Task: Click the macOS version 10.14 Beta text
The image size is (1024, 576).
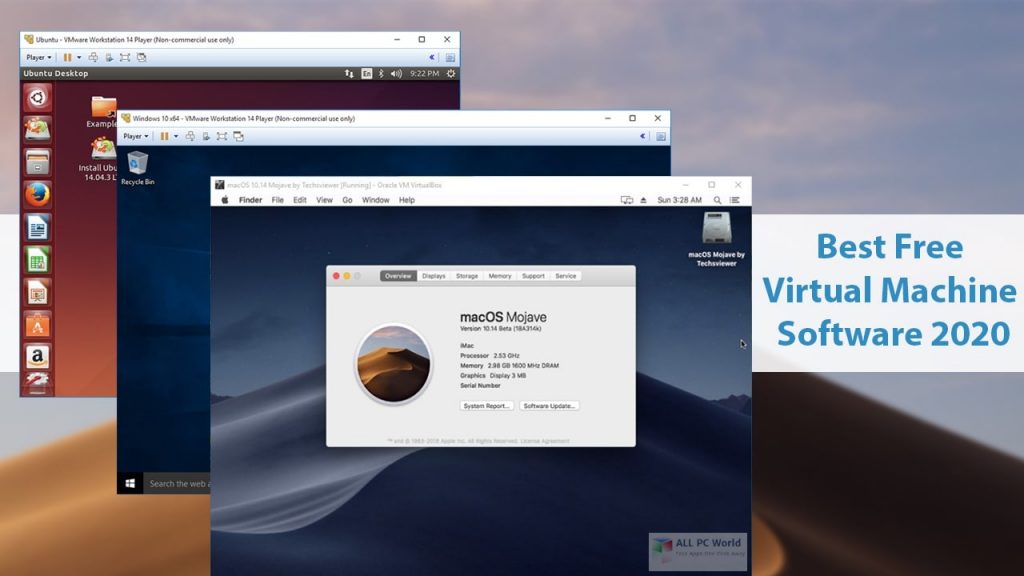Action: click(501, 329)
